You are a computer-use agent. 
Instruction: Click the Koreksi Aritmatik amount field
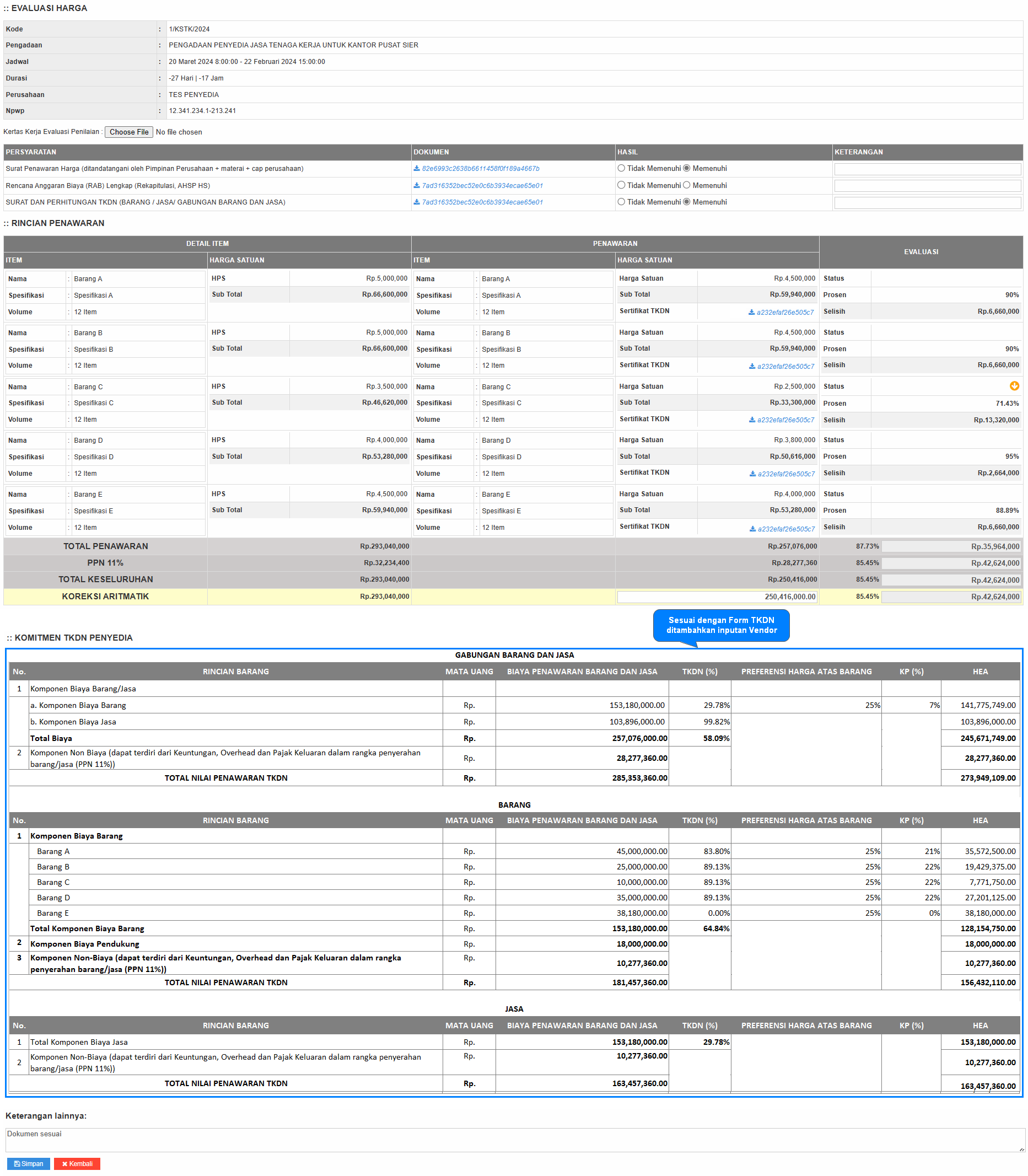coord(717,597)
